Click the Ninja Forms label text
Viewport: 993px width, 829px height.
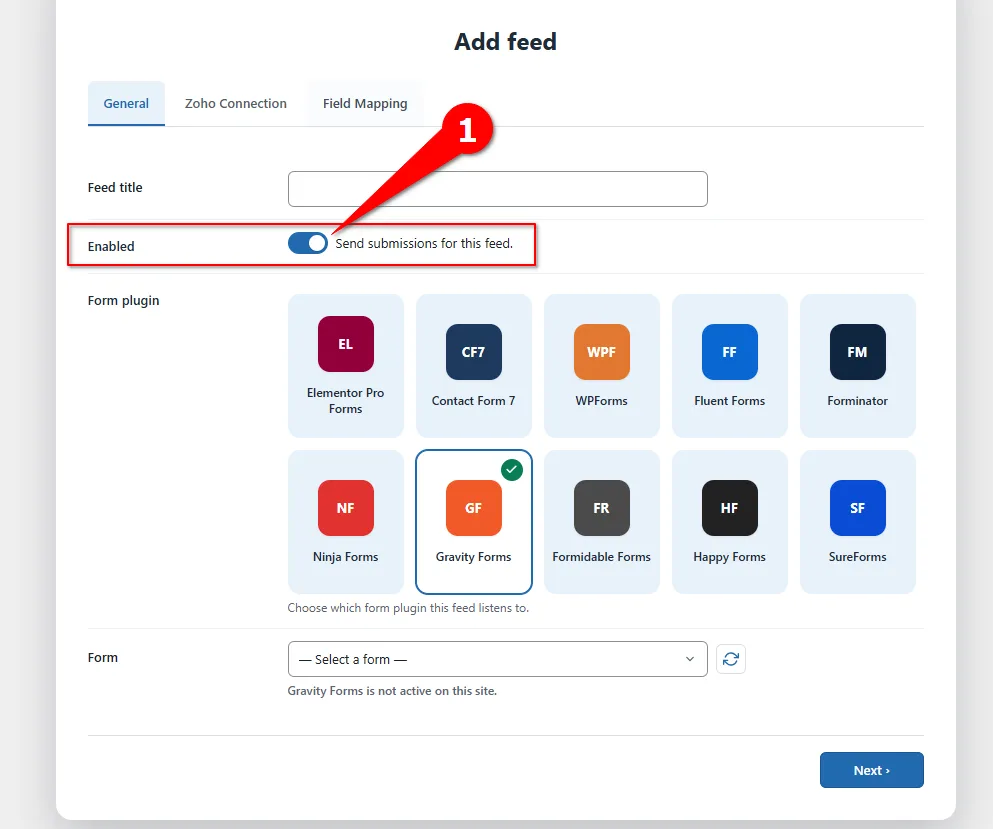(x=346, y=557)
